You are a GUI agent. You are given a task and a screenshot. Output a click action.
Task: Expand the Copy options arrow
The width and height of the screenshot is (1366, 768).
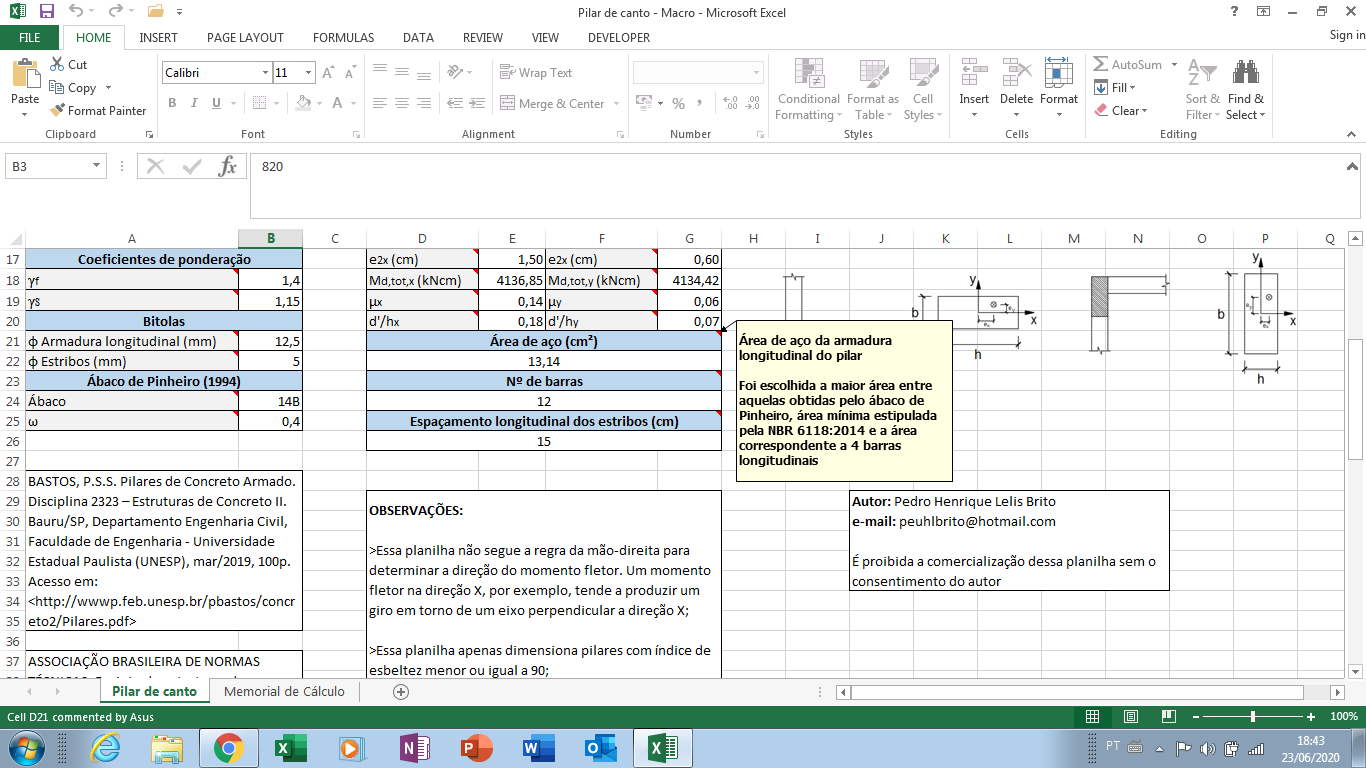pos(108,88)
